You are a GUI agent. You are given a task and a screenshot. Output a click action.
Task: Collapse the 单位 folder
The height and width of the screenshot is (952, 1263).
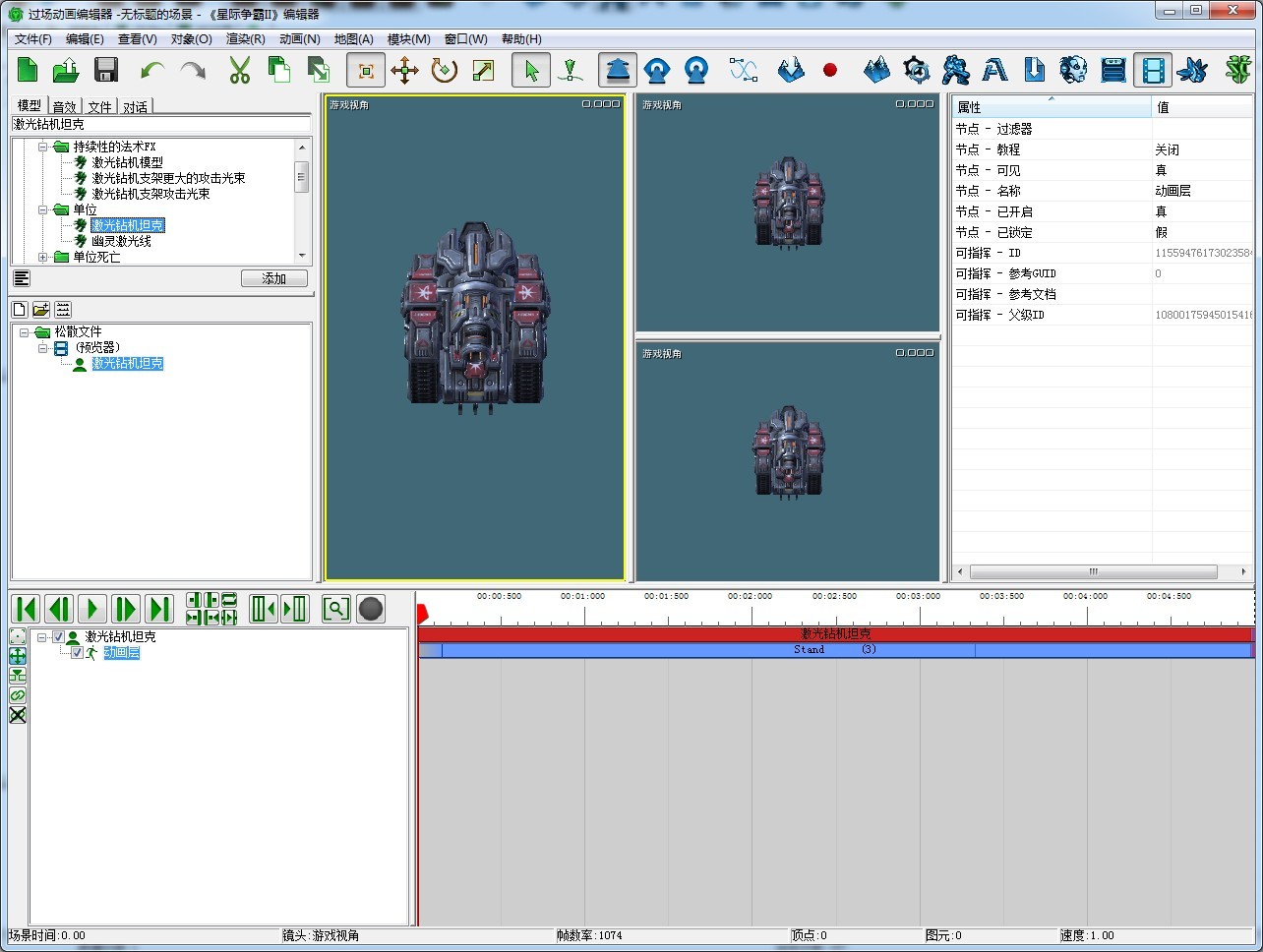[42, 209]
